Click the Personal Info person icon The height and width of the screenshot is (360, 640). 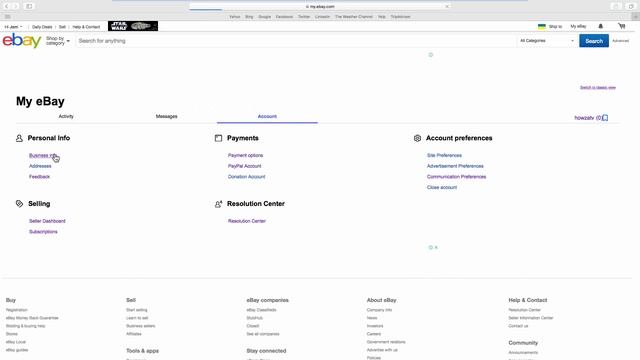pos(19,138)
